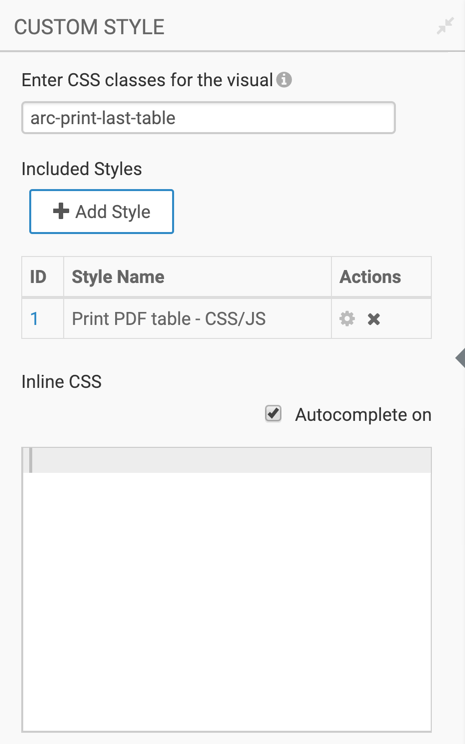Viewport: 465px width, 744px height.
Task: Open the info tooltip beside CSS classes label
Action: click(284, 80)
